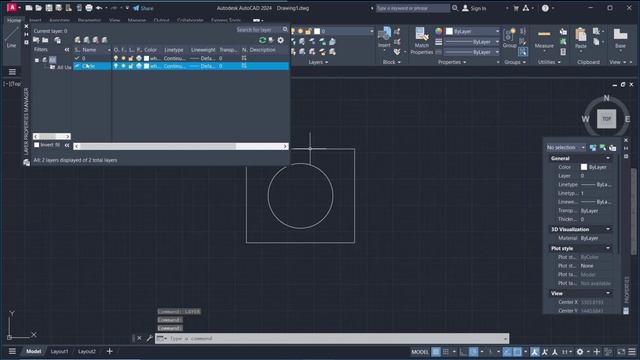Select the Circle layer name
The width and height of the screenshot is (640, 360).
(89, 66)
